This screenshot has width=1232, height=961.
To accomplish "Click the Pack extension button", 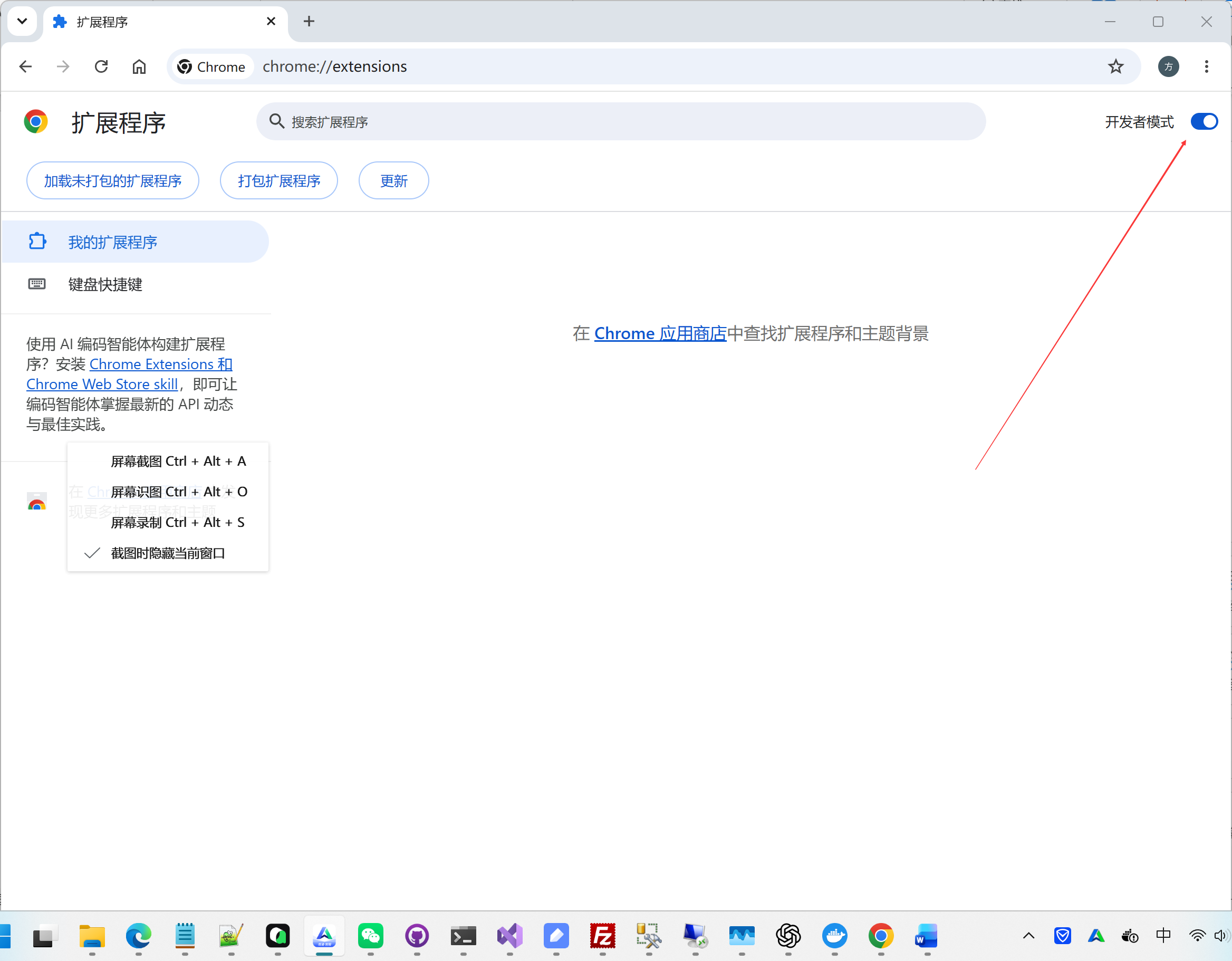I will click(278, 180).
